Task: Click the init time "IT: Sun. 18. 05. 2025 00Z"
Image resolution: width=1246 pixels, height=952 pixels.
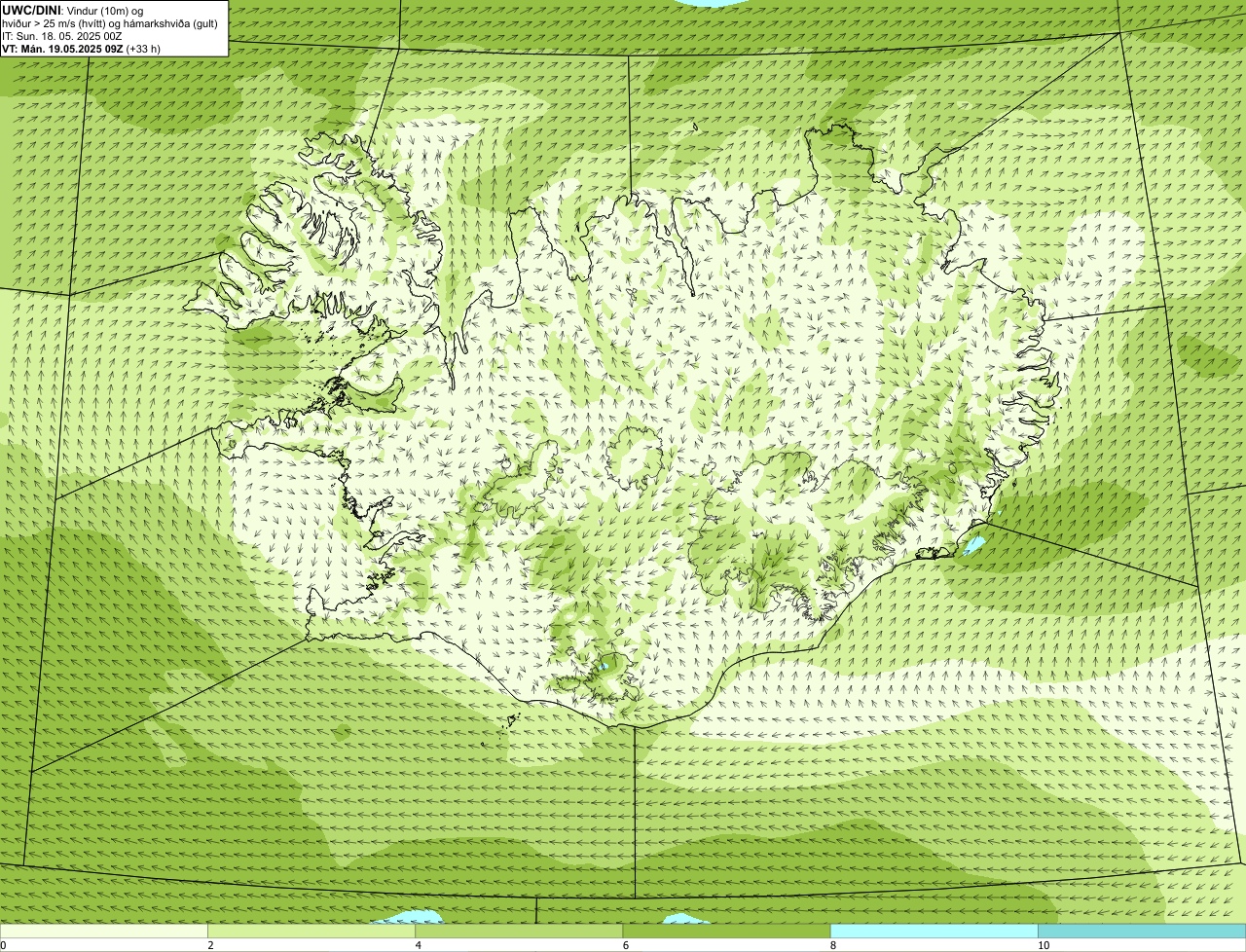Action: tap(62, 36)
